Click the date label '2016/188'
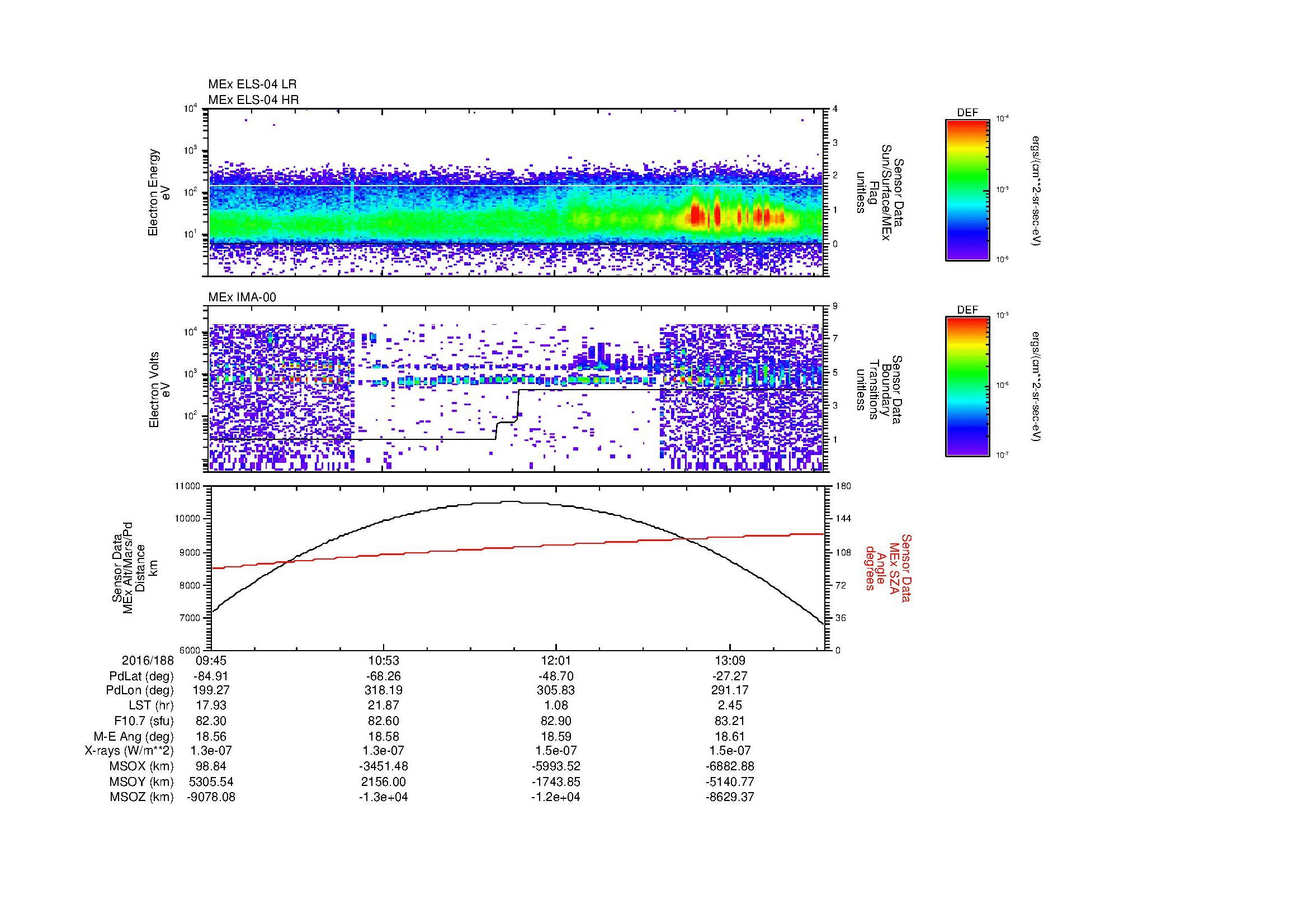Screen dimensions: 1308x924 [x=148, y=661]
